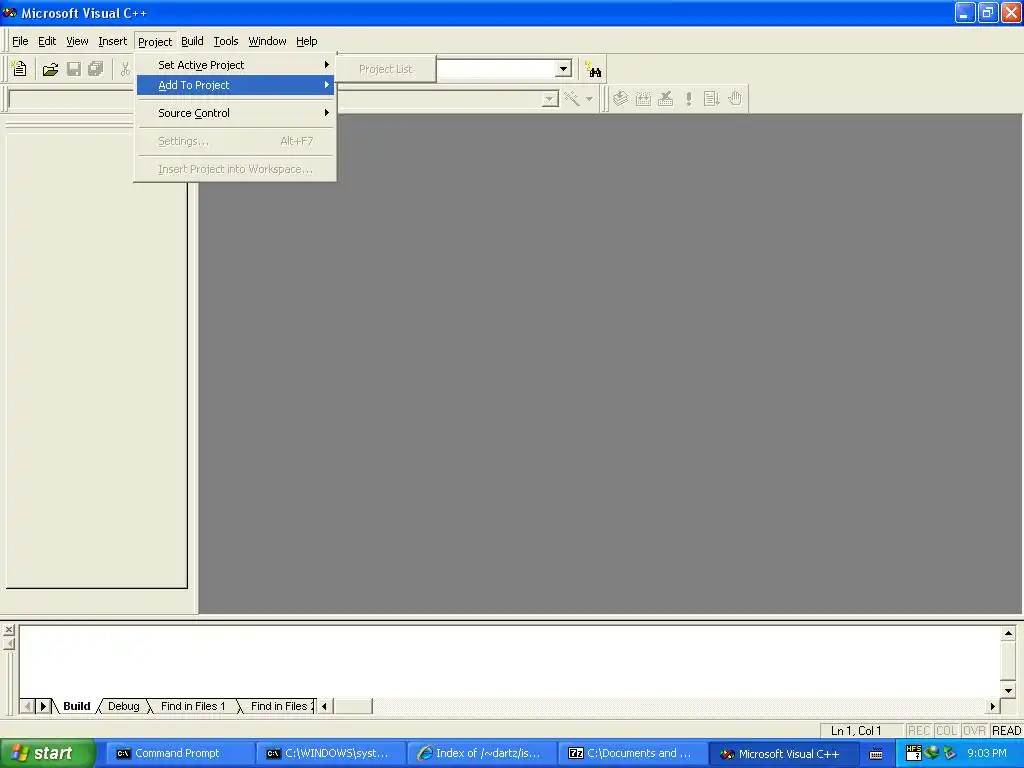Open the find combo box dropdown arrow
The height and width of the screenshot is (768, 1024).
(x=563, y=69)
